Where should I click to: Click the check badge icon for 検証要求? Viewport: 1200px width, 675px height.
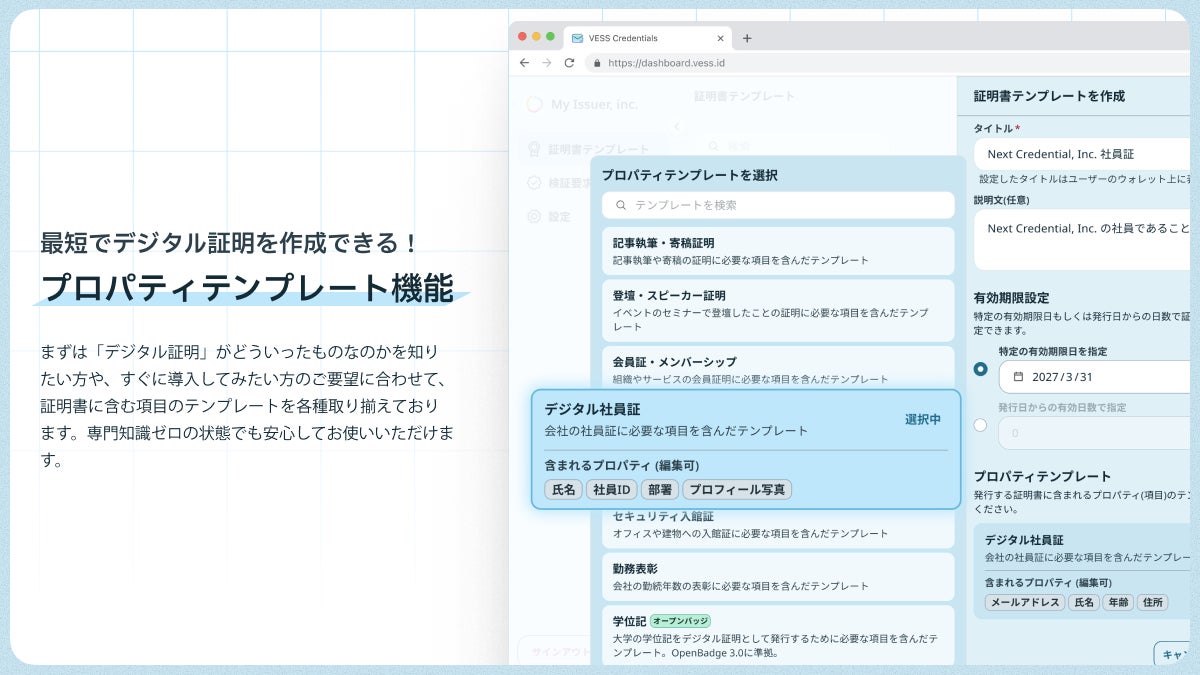pyautogui.click(x=534, y=183)
